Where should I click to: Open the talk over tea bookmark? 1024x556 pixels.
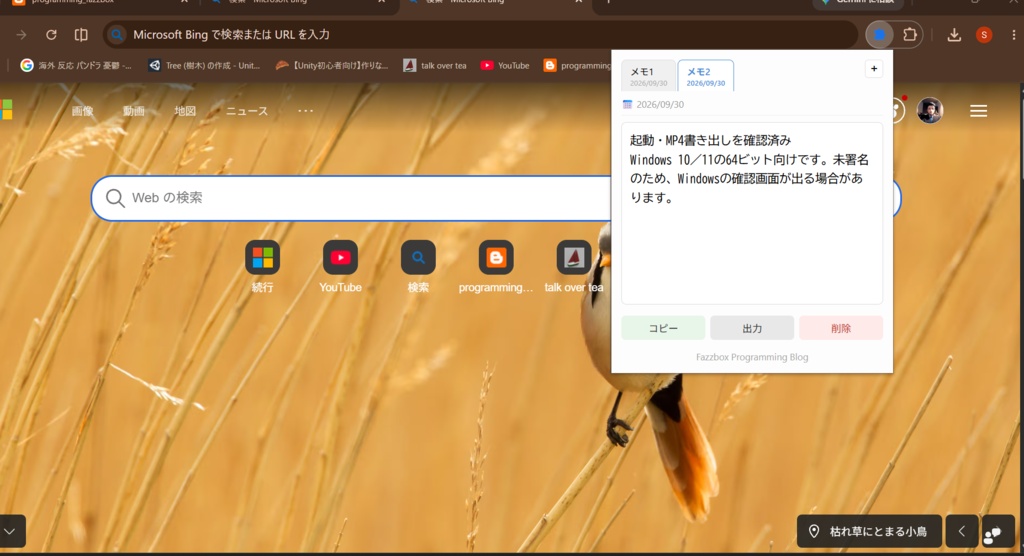[435, 65]
